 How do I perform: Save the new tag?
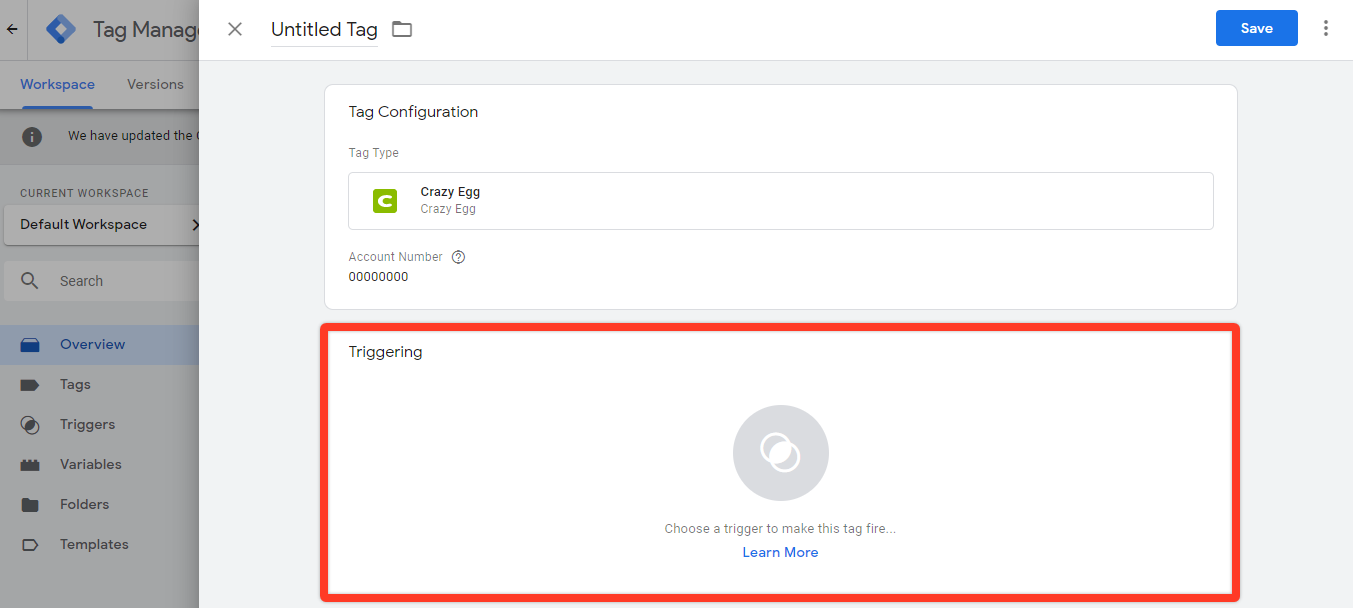[1256, 28]
